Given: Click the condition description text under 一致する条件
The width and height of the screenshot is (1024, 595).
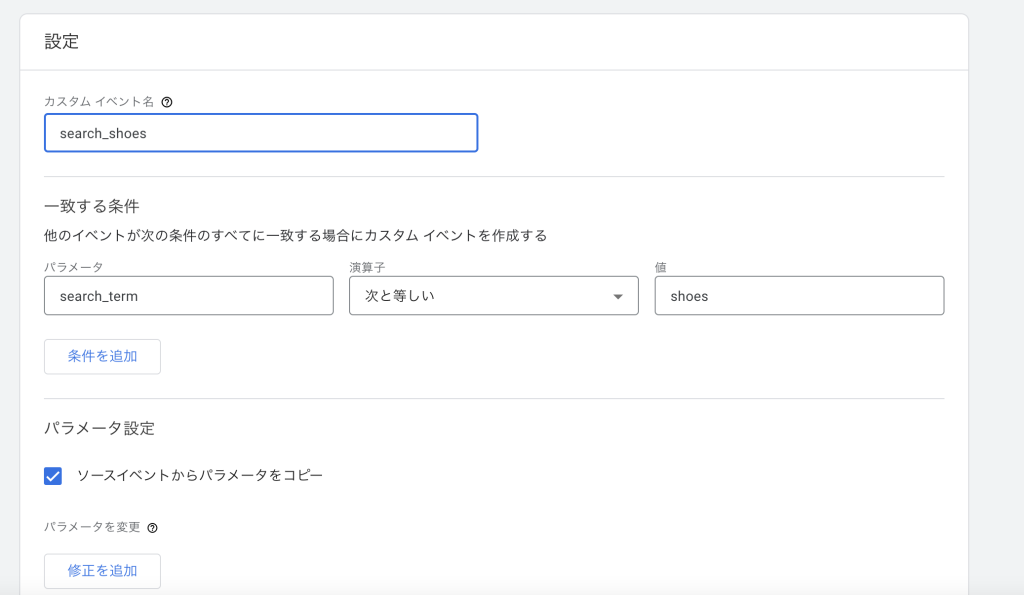Looking at the screenshot, I should [295, 236].
